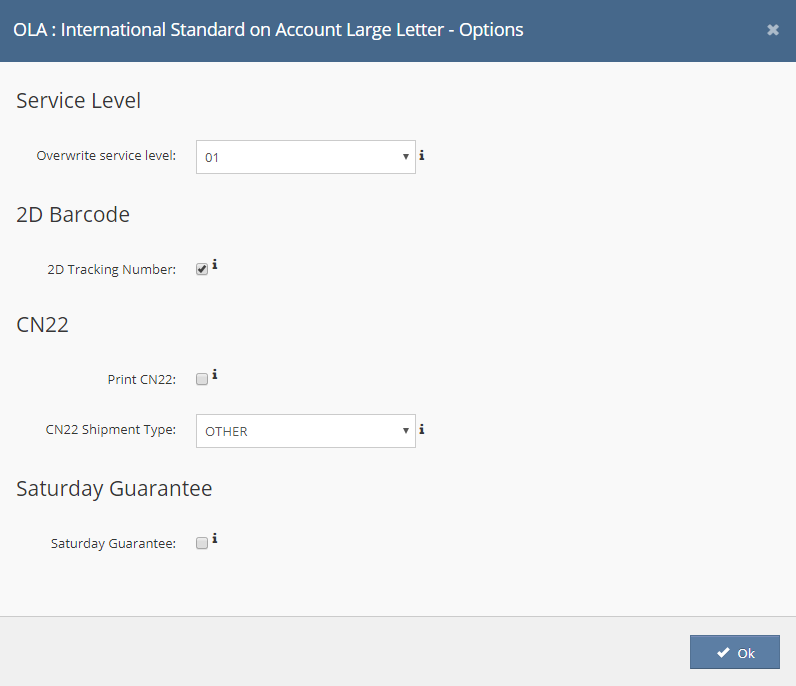Click the 'Overwrite service level:' label
Viewport: 796px width, 686px height.
[106, 156]
